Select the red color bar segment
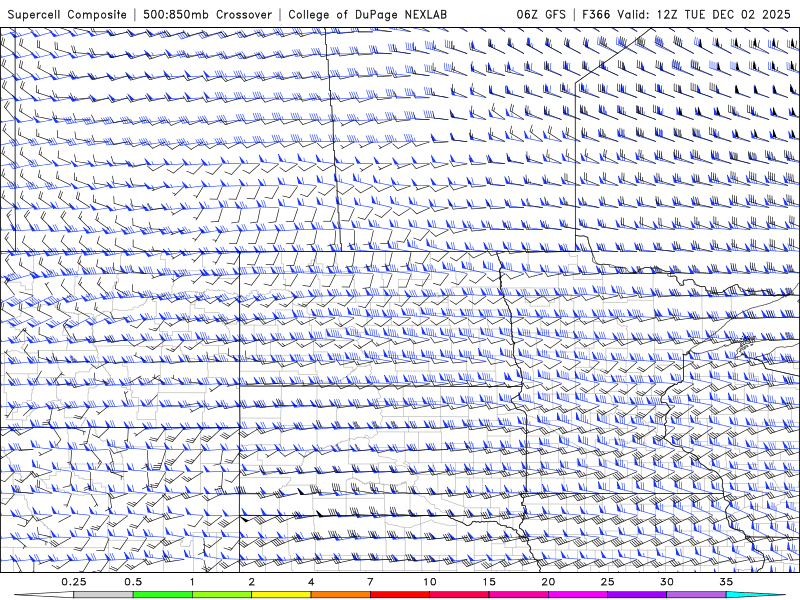 pyautogui.click(x=399, y=595)
